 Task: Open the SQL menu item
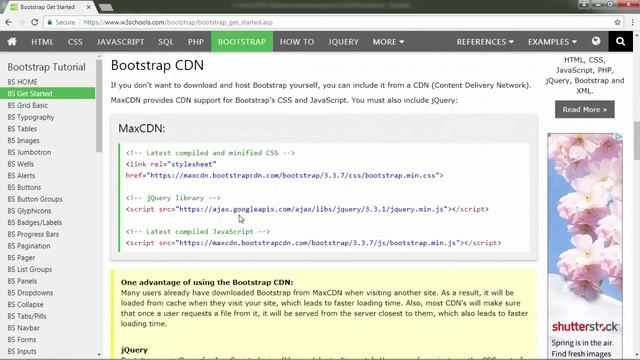166,42
